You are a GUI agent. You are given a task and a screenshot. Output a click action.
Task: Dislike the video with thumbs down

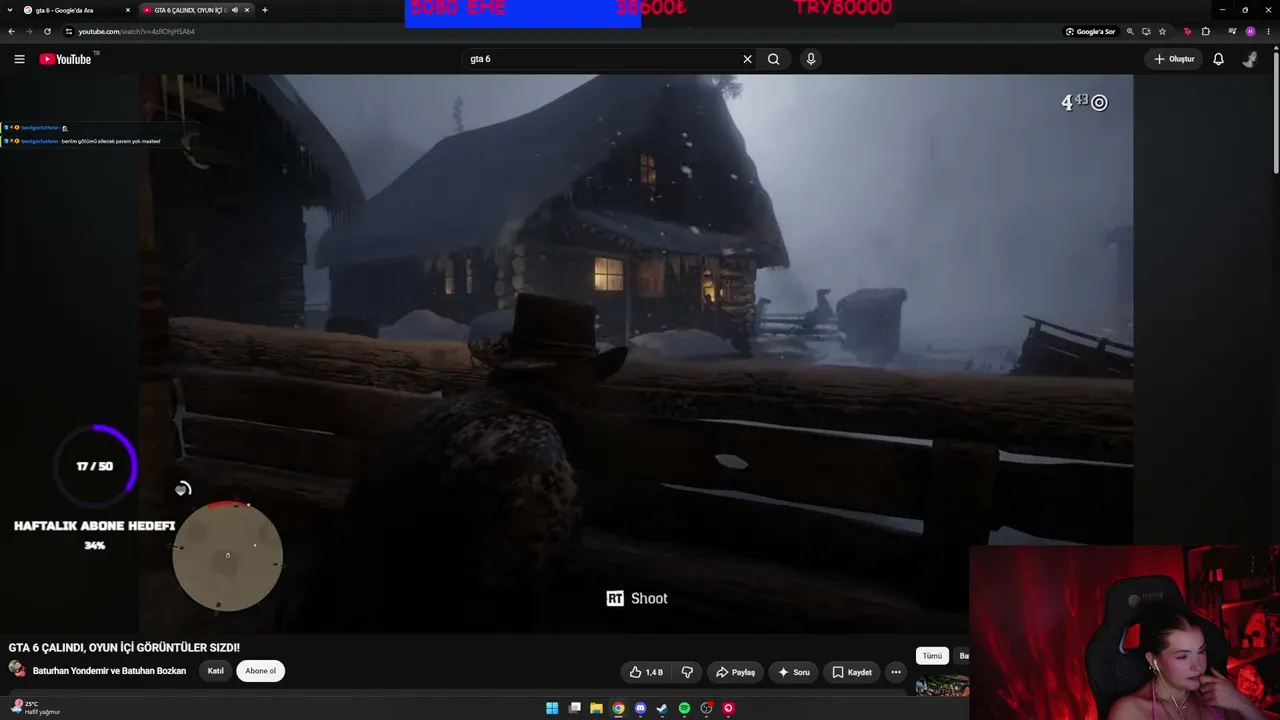(x=687, y=672)
